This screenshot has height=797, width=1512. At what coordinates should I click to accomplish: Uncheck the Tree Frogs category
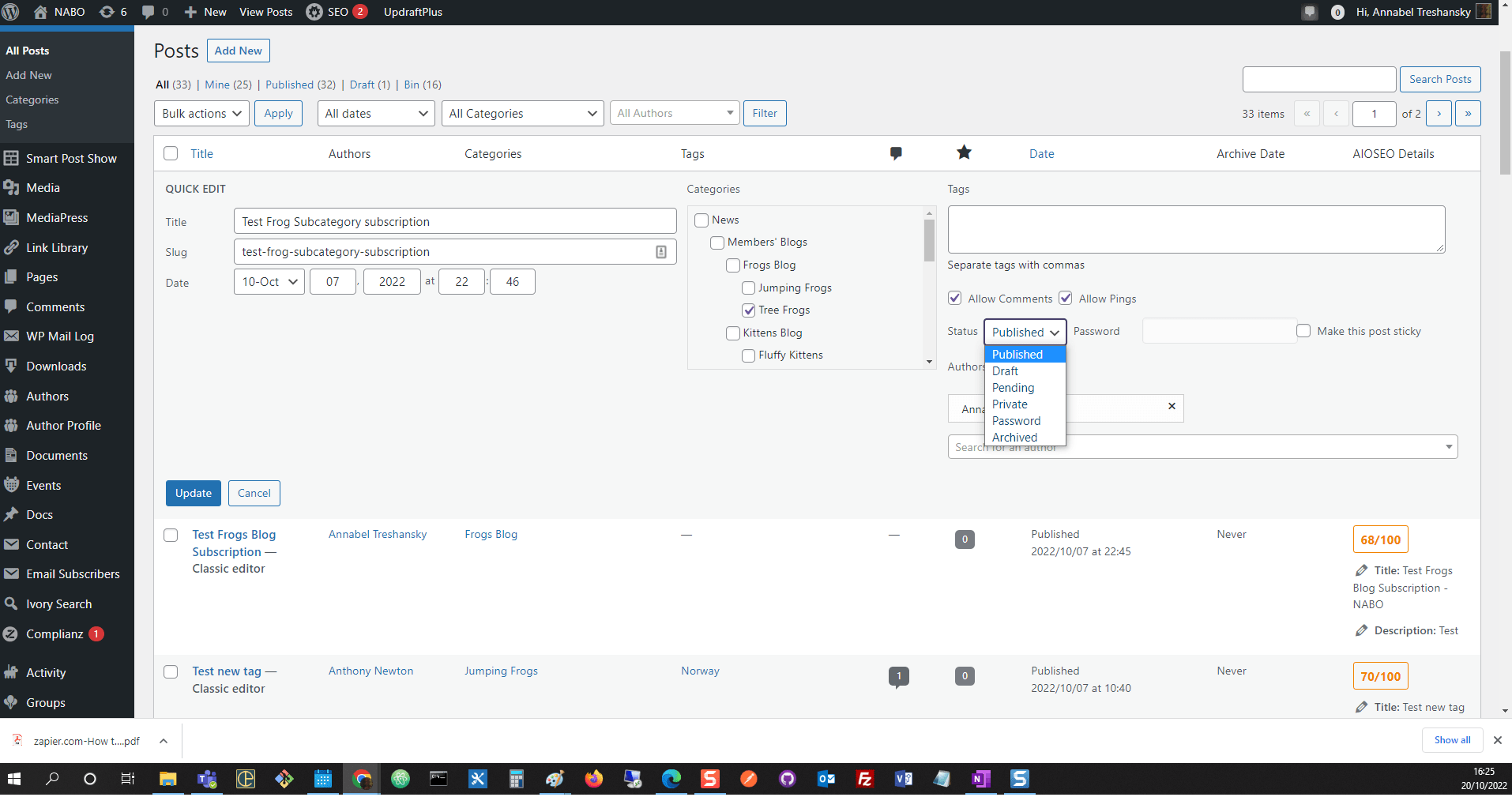point(748,310)
